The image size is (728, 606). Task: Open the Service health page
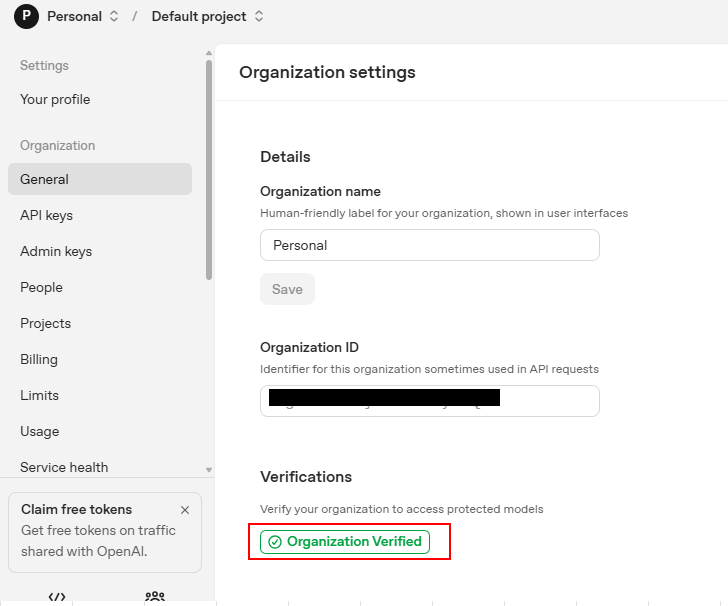click(64, 467)
